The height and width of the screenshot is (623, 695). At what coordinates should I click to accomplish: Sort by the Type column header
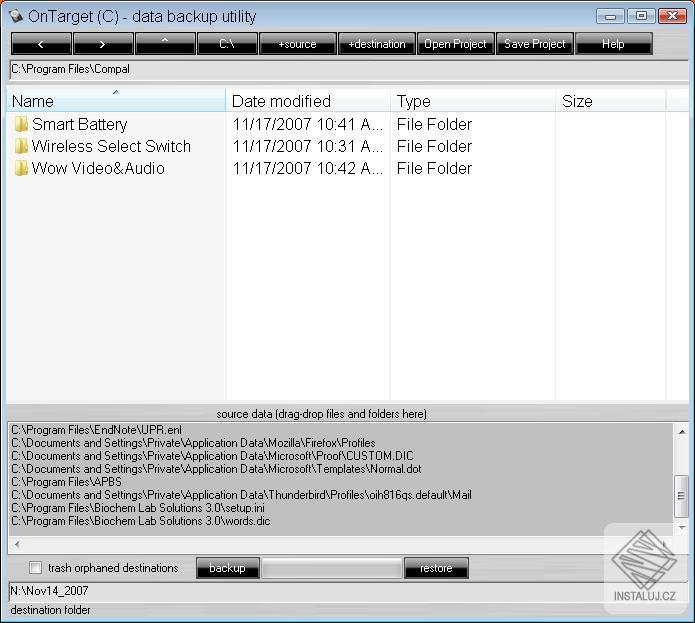click(x=472, y=101)
